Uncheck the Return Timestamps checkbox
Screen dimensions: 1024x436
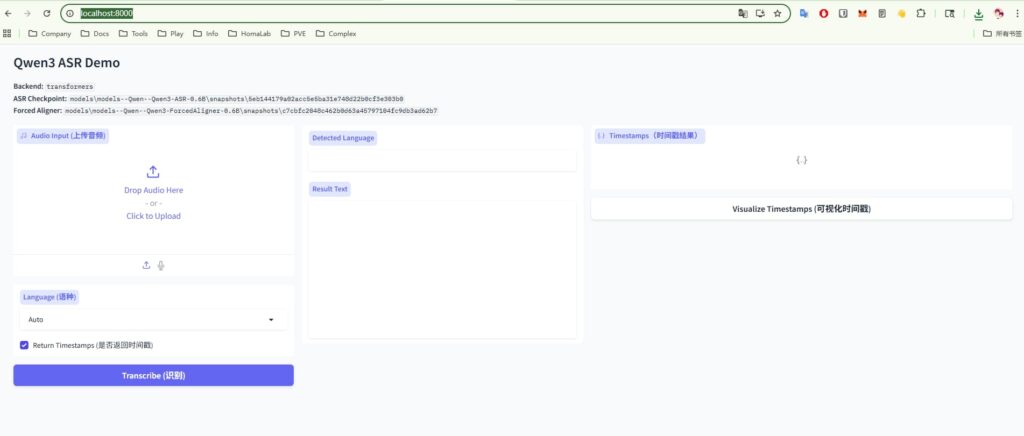[24, 345]
